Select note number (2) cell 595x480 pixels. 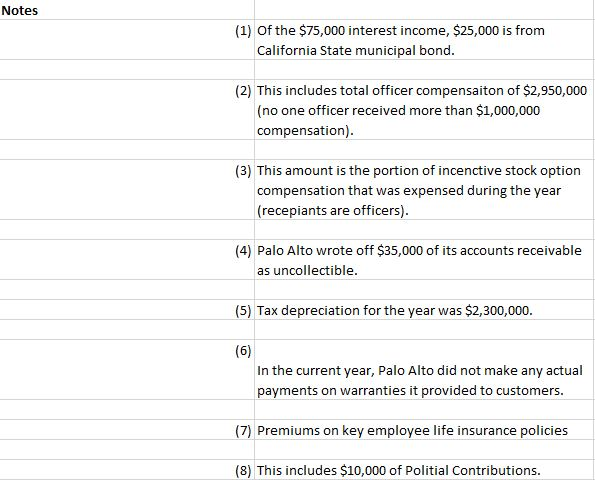pos(127,110)
